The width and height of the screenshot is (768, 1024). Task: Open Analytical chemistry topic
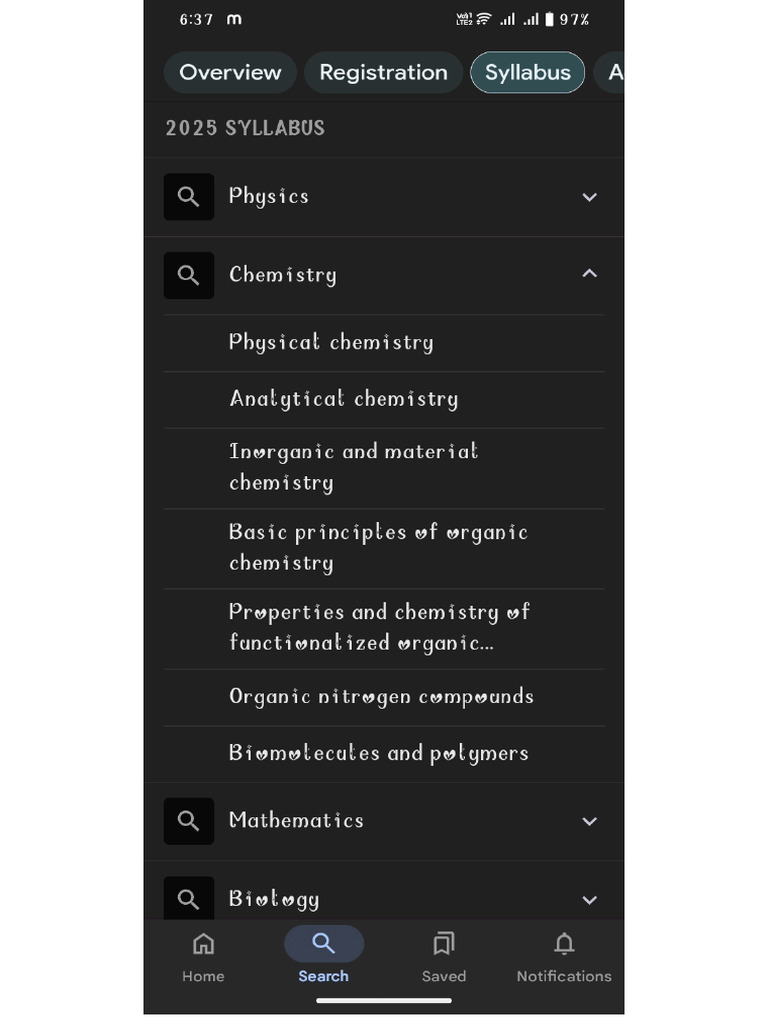click(x=343, y=399)
